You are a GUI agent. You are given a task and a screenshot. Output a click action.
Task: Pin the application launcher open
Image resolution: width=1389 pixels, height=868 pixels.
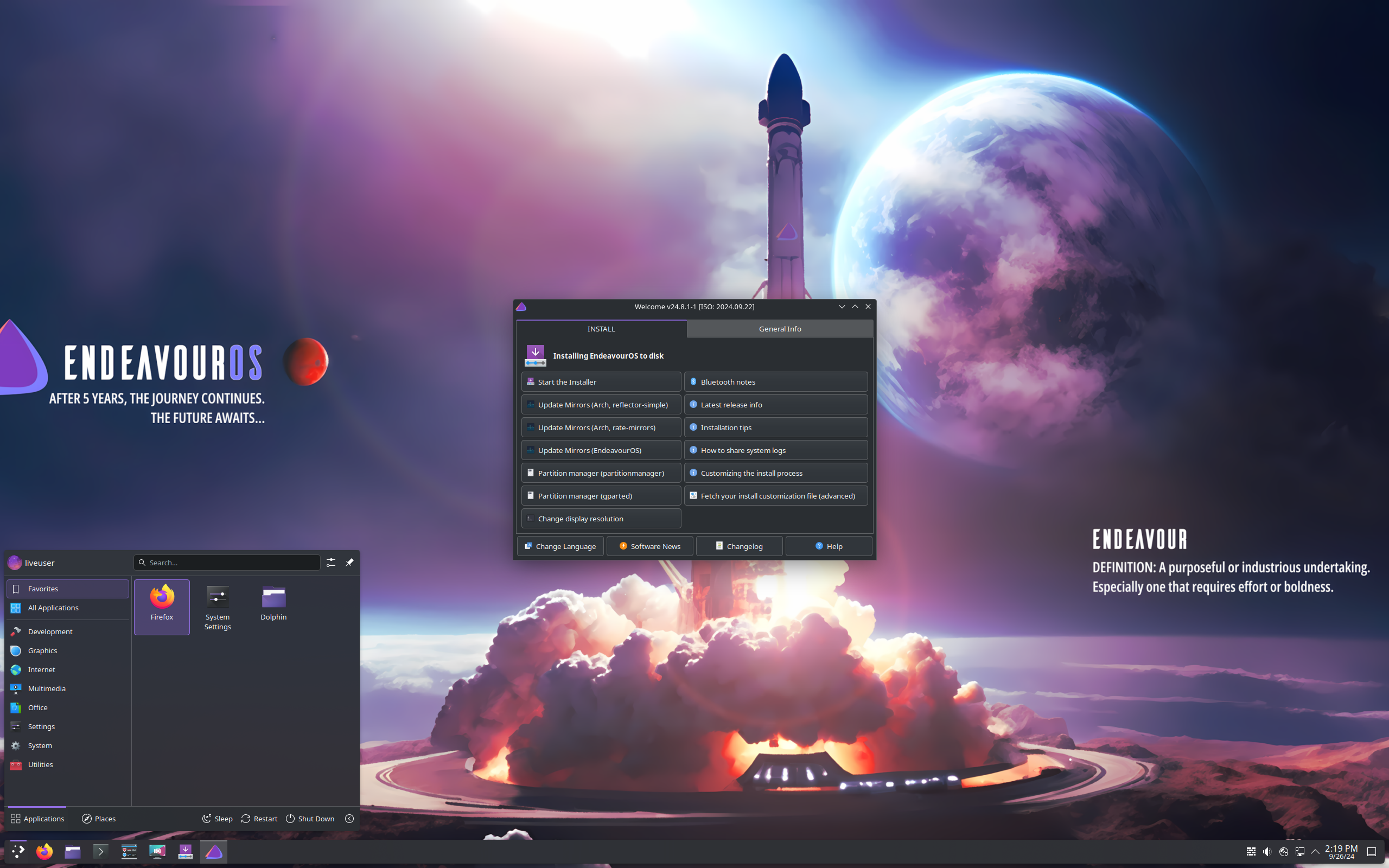tap(349, 563)
